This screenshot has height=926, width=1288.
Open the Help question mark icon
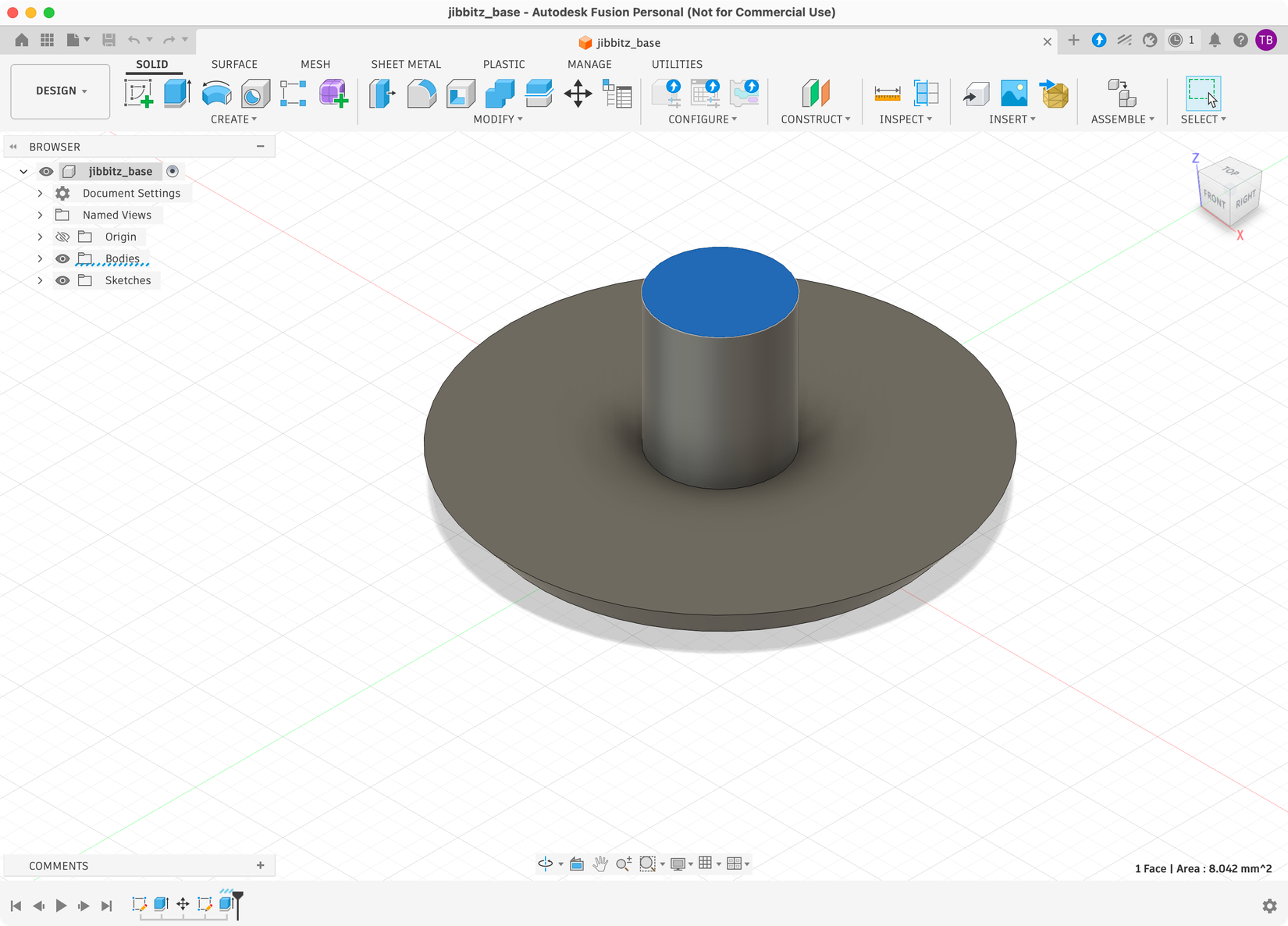click(x=1240, y=40)
